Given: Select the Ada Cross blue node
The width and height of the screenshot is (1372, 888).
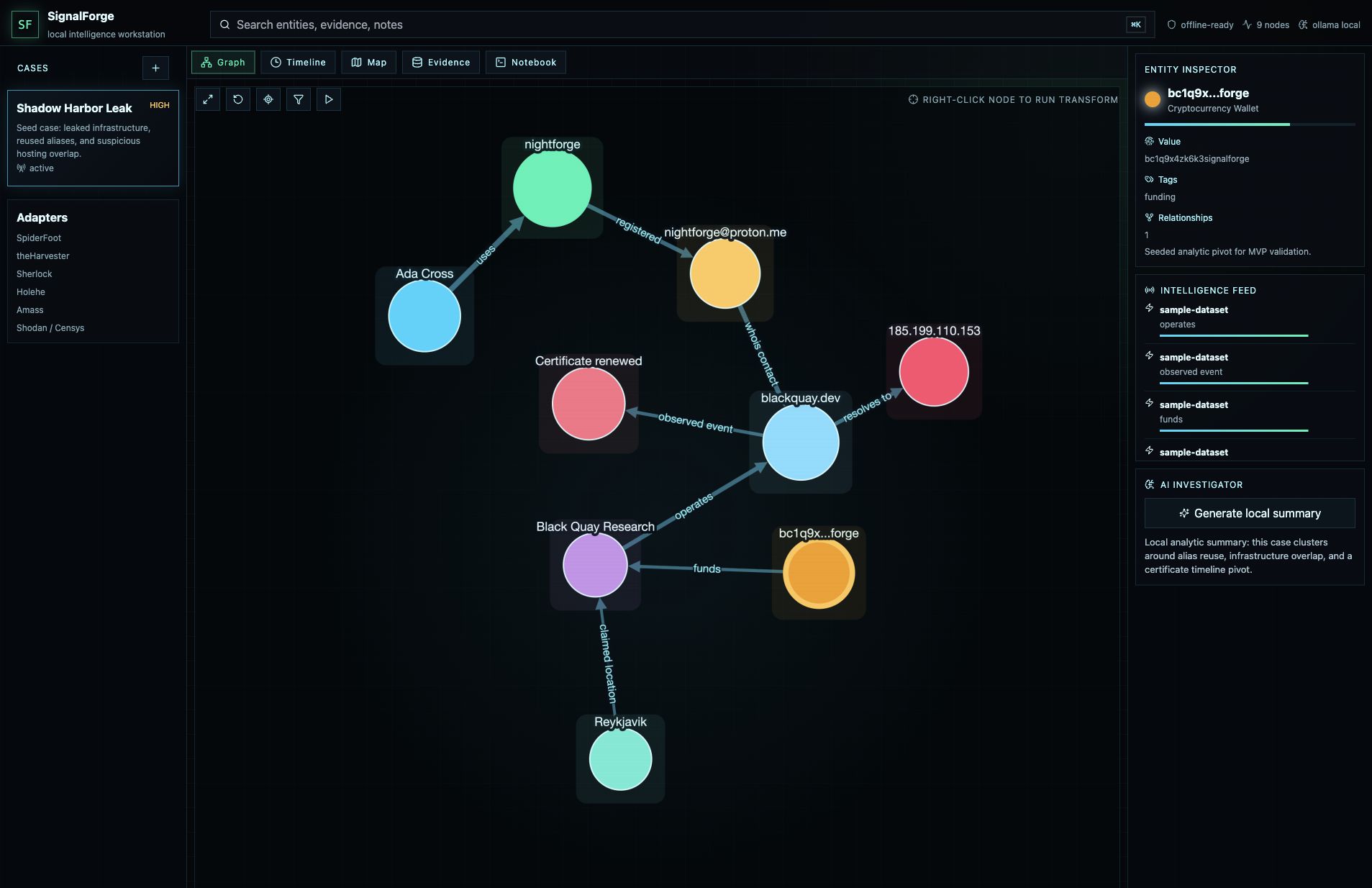Looking at the screenshot, I should pos(424,316).
